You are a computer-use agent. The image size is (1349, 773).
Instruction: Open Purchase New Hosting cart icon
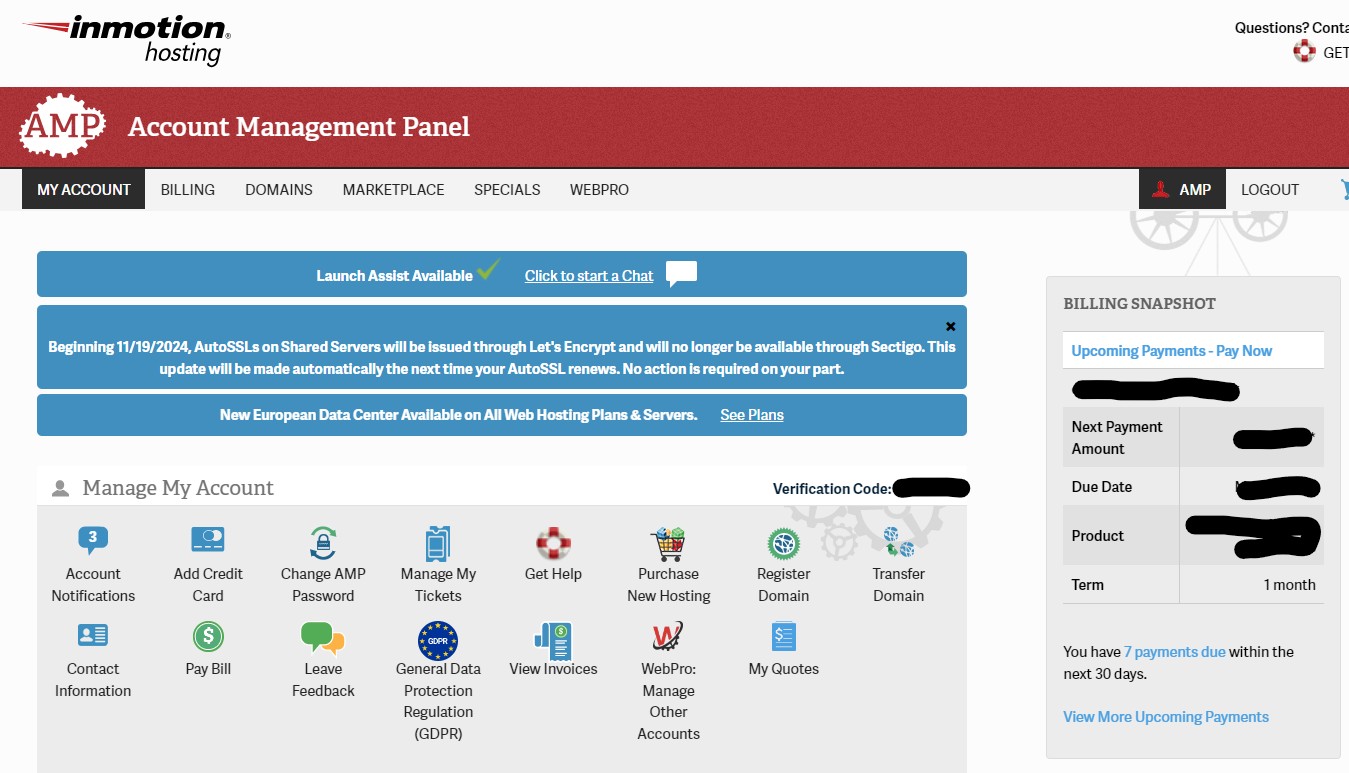pos(668,544)
